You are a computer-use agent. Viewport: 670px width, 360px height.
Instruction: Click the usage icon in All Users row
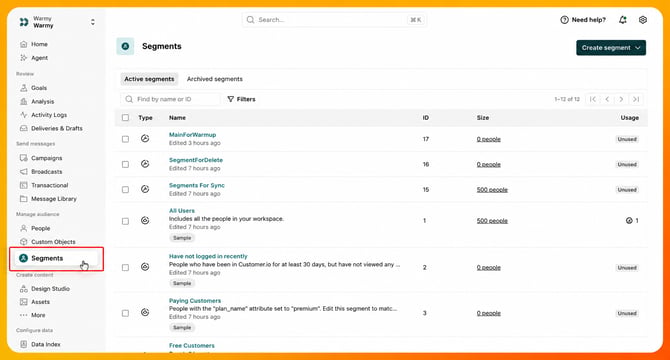pyautogui.click(x=629, y=220)
